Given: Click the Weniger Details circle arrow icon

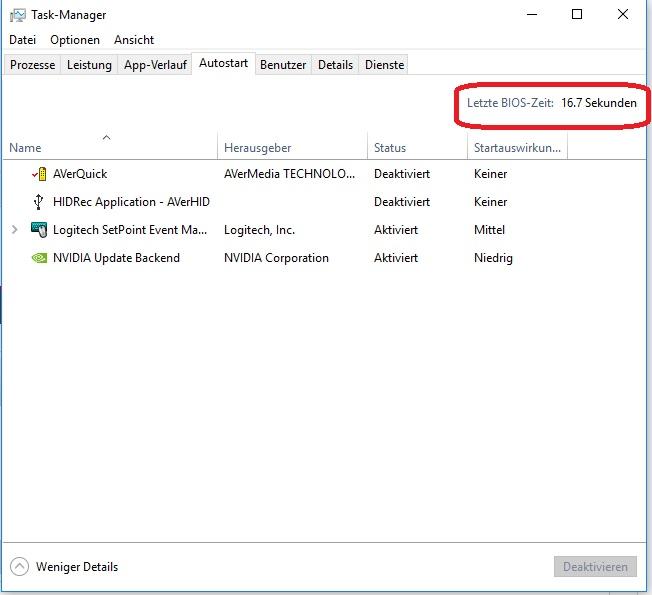Looking at the screenshot, I should point(20,566).
